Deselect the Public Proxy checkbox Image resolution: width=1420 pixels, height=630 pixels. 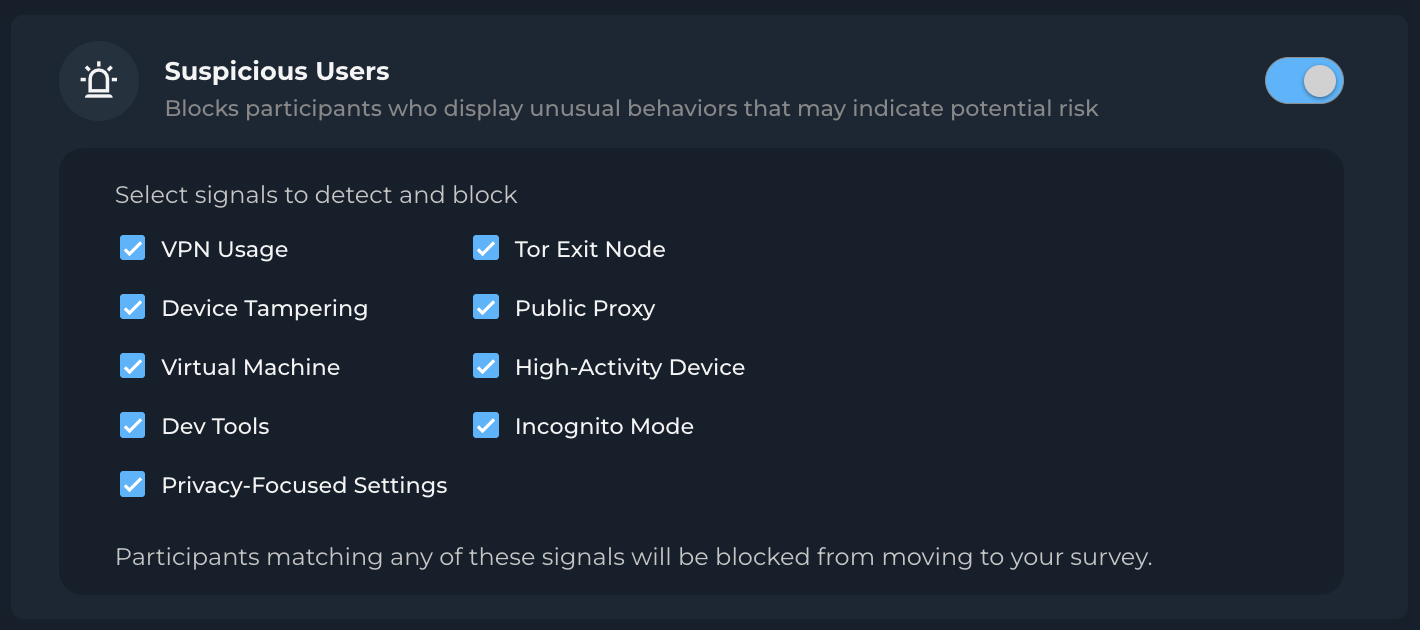click(x=486, y=307)
